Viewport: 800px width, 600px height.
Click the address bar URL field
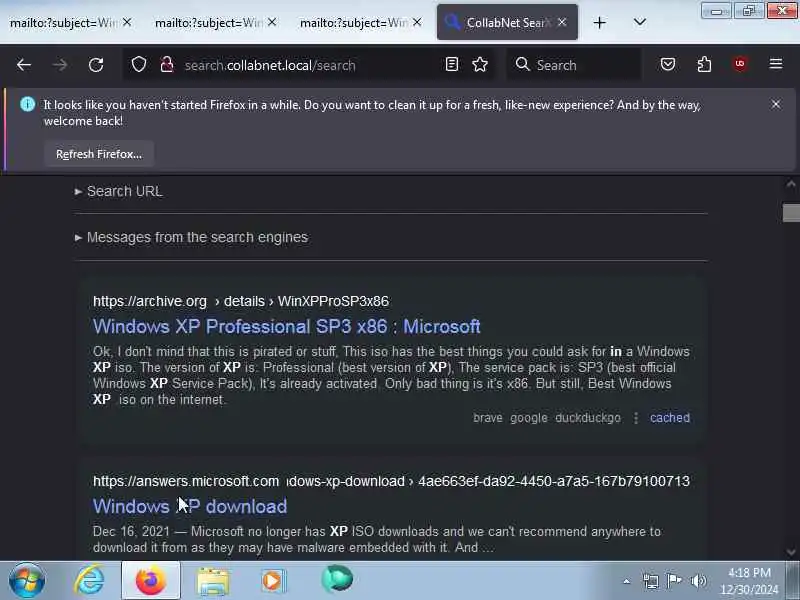pyautogui.click(x=309, y=65)
